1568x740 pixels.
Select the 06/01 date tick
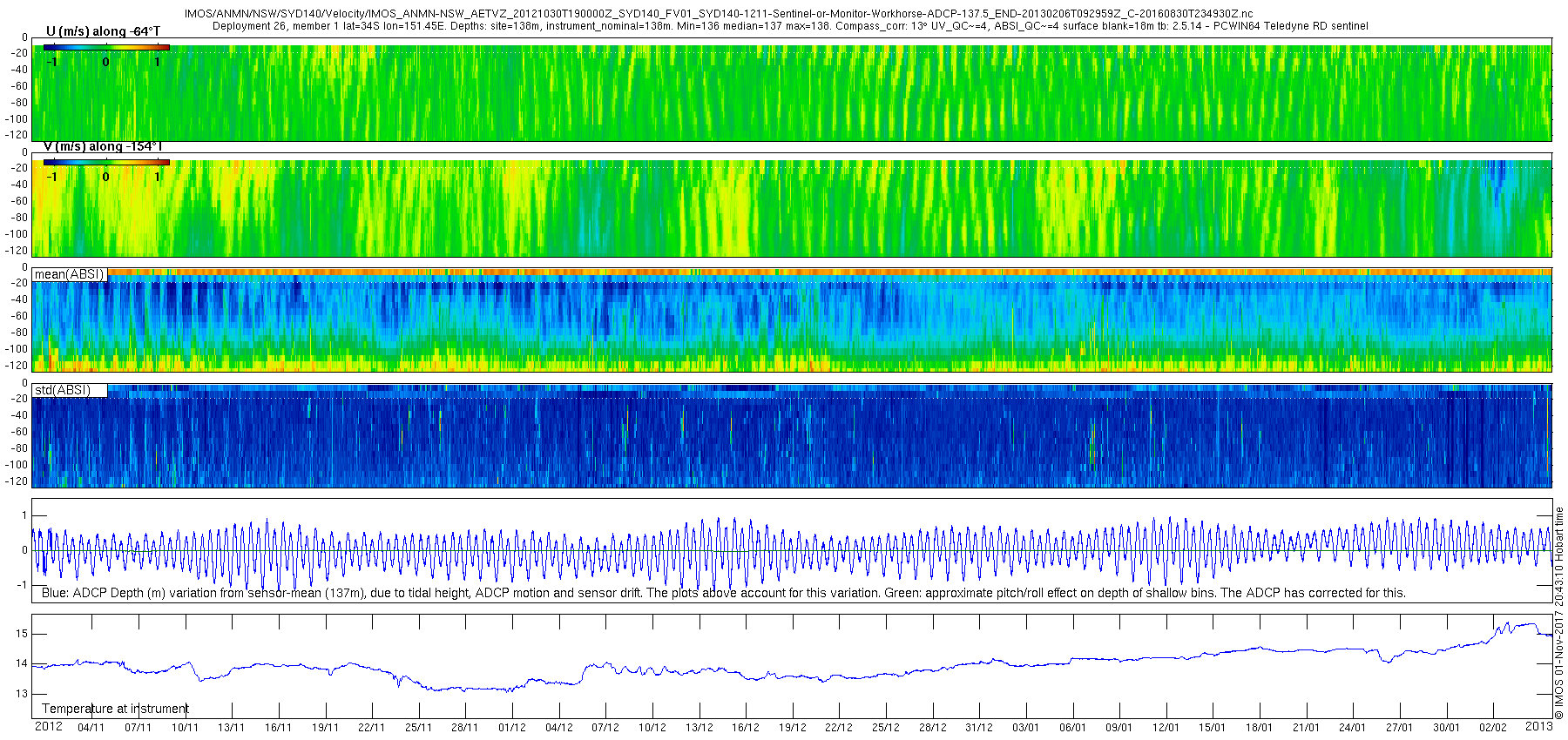tap(1072, 728)
